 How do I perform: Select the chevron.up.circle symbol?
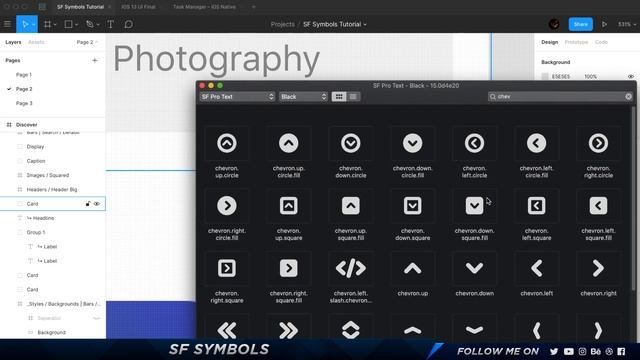(x=227, y=143)
